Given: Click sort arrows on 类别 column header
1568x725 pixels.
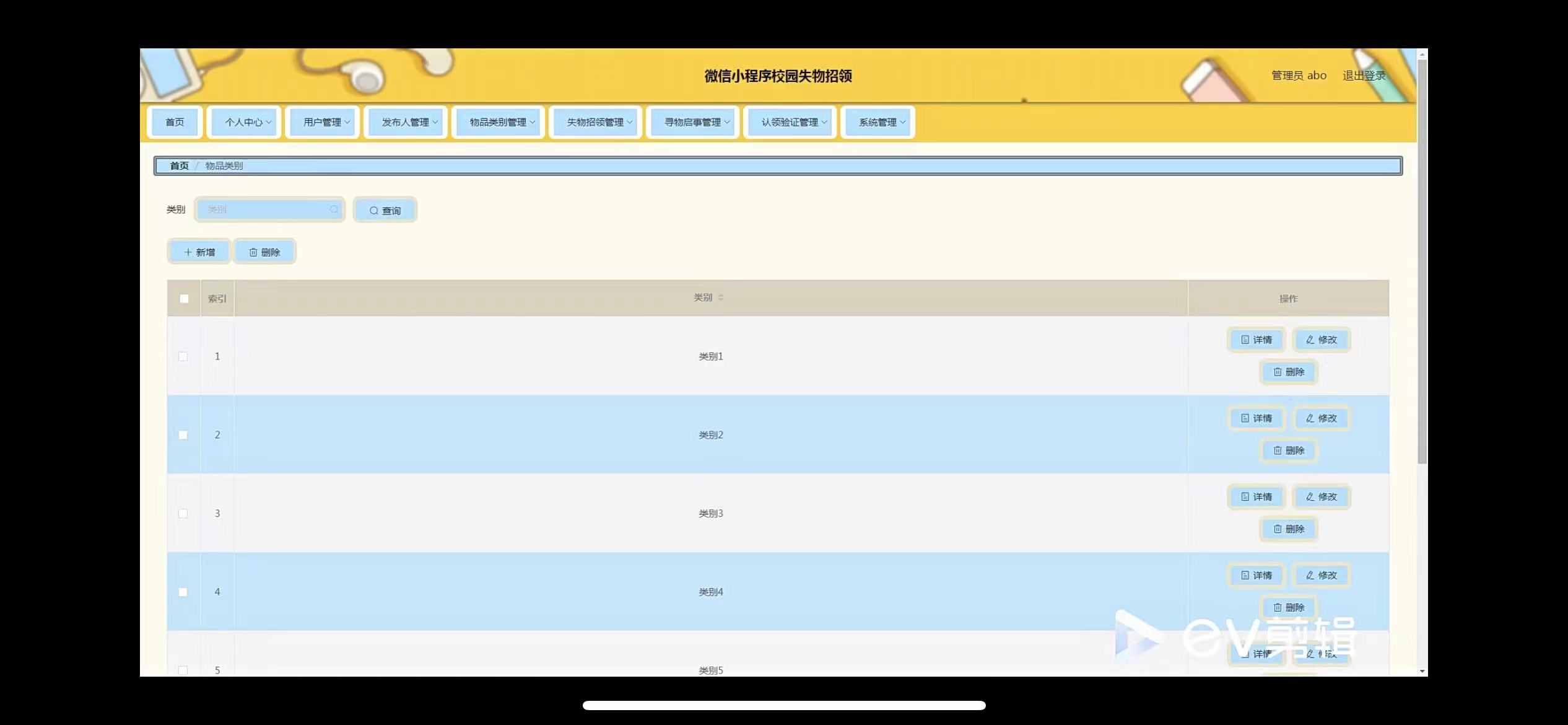Looking at the screenshot, I should [721, 298].
